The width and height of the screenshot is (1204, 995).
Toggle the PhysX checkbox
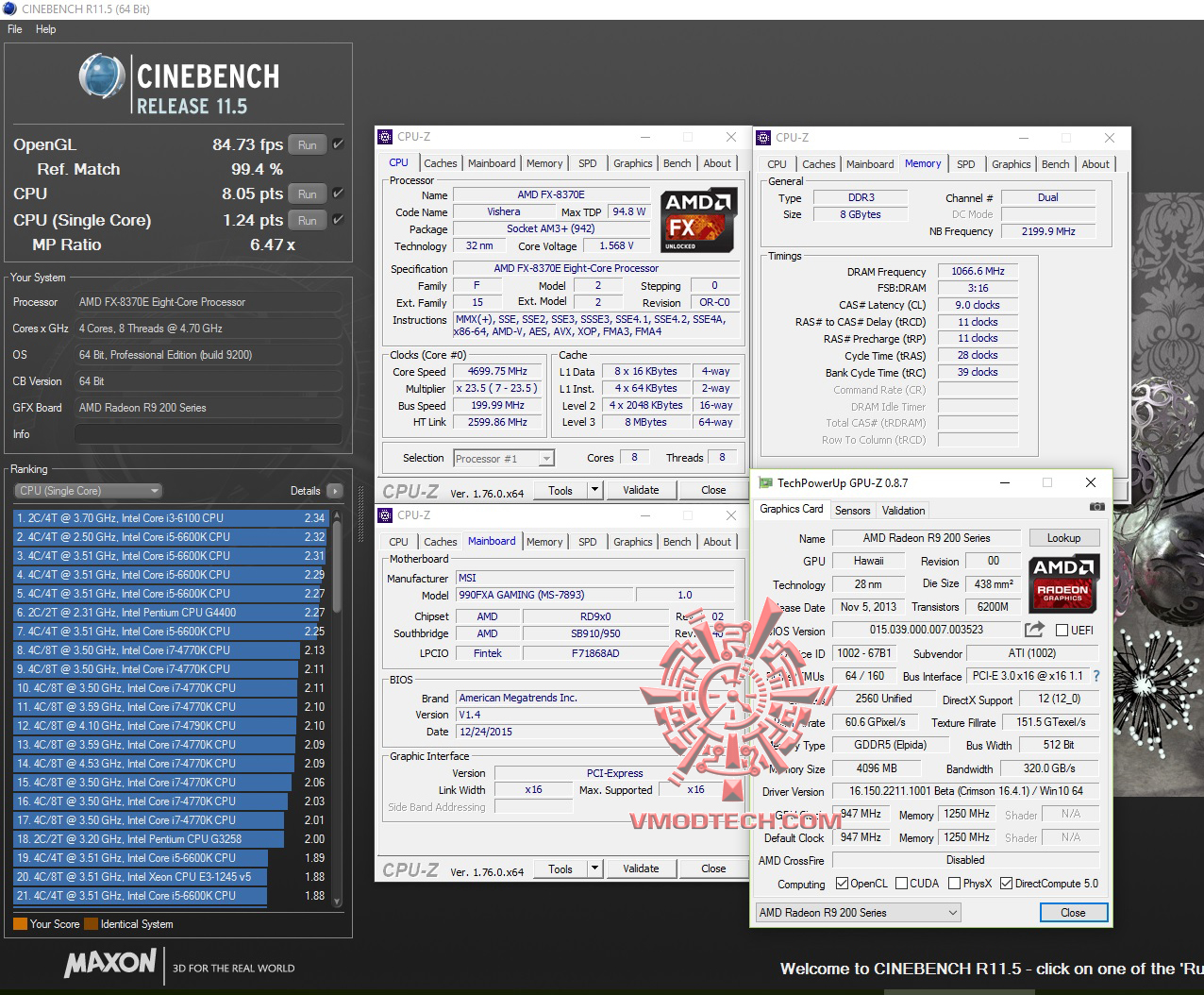pos(954,884)
